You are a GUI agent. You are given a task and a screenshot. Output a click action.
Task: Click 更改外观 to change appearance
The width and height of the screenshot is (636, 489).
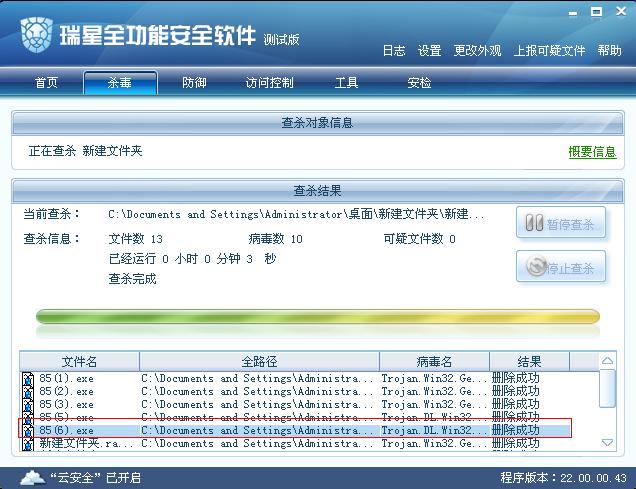[477, 51]
